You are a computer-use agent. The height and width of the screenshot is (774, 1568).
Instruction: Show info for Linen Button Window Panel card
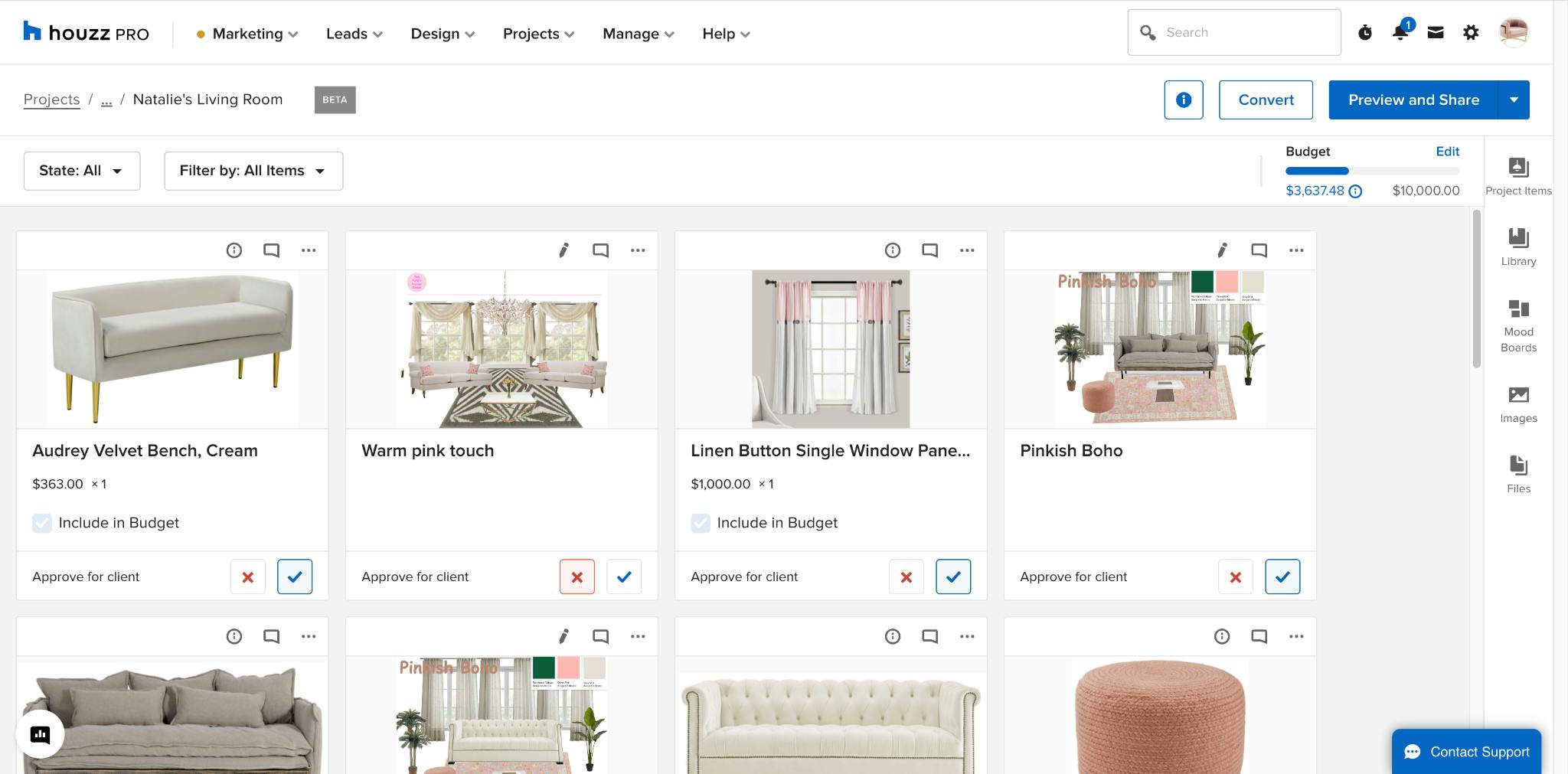pyautogui.click(x=893, y=250)
